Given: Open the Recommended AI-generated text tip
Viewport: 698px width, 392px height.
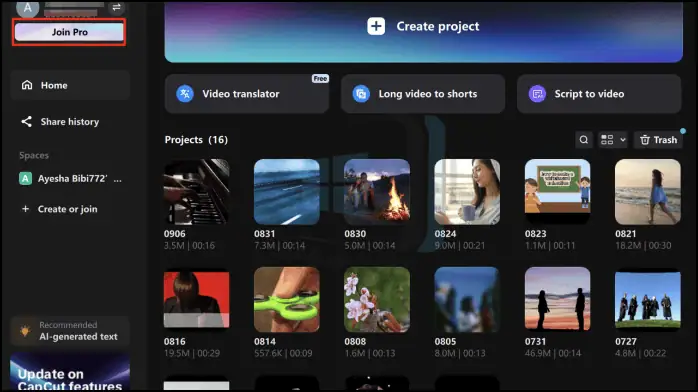Looking at the screenshot, I should click(x=70, y=331).
